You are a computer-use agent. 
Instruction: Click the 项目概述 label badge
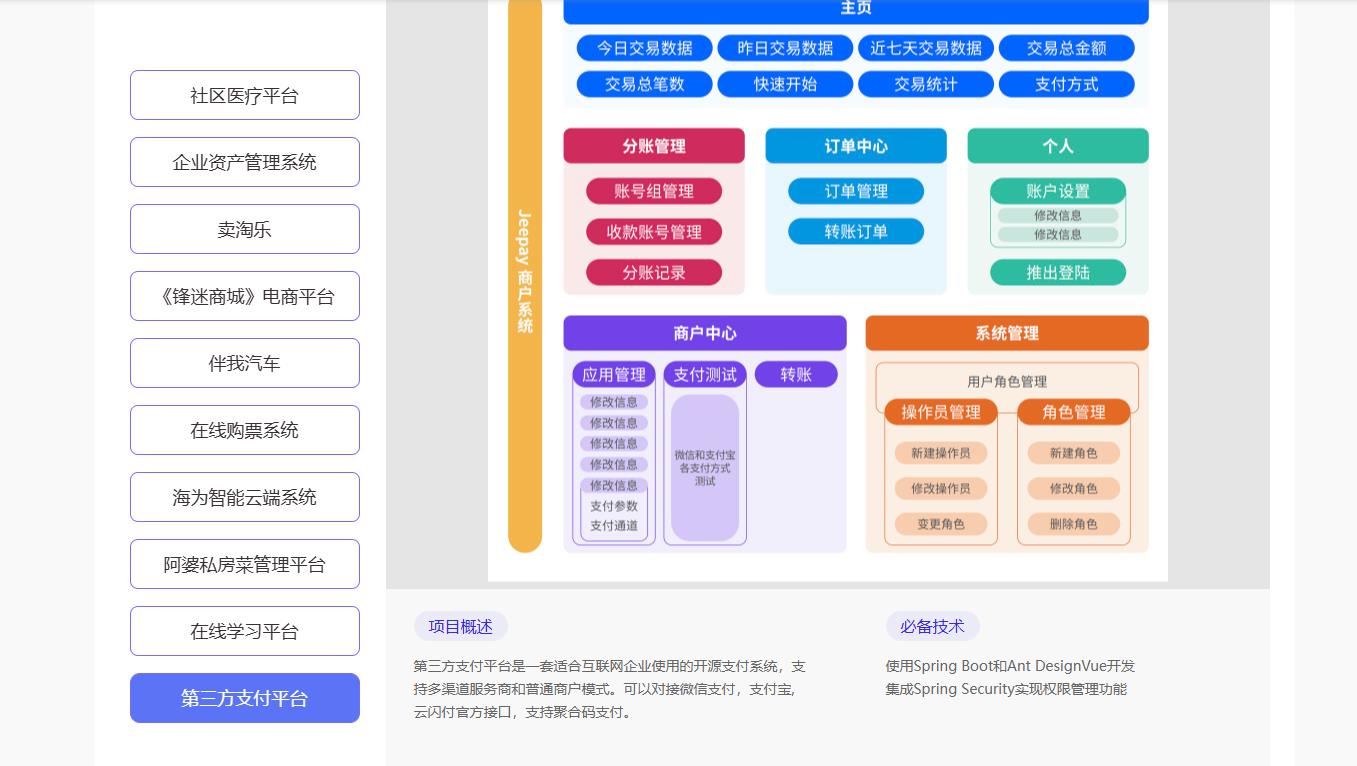(x=460, y=627)
